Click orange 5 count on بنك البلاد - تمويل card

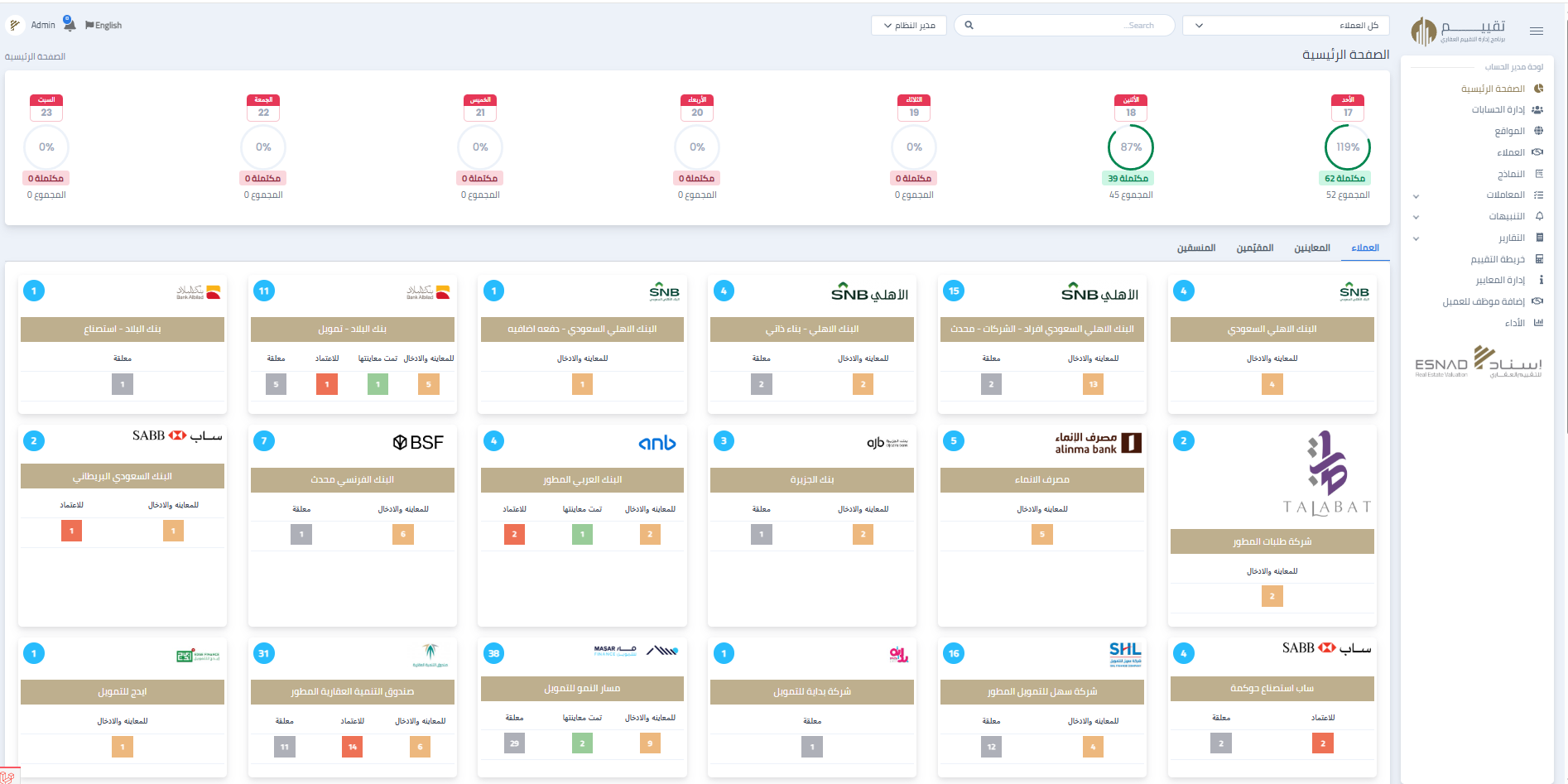point(429,384)
